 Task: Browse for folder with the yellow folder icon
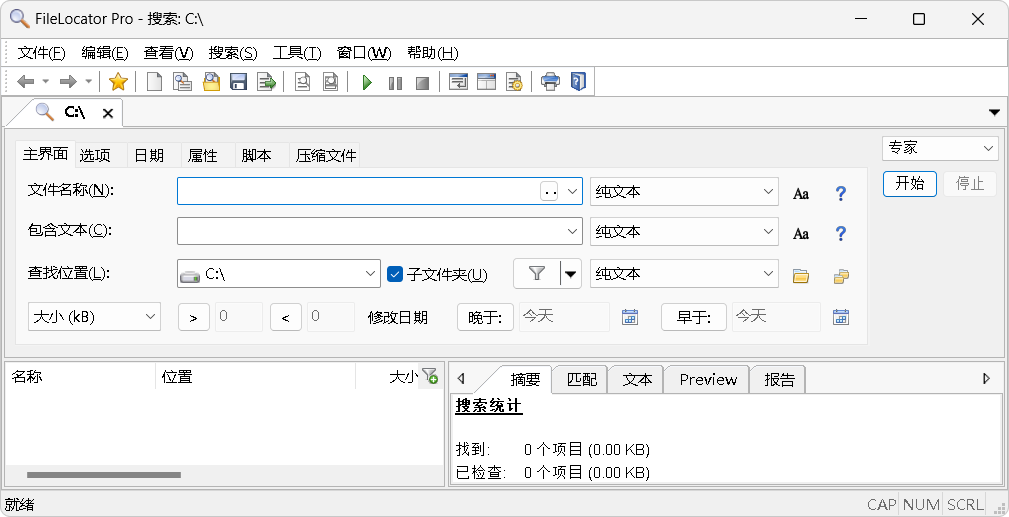801,276
